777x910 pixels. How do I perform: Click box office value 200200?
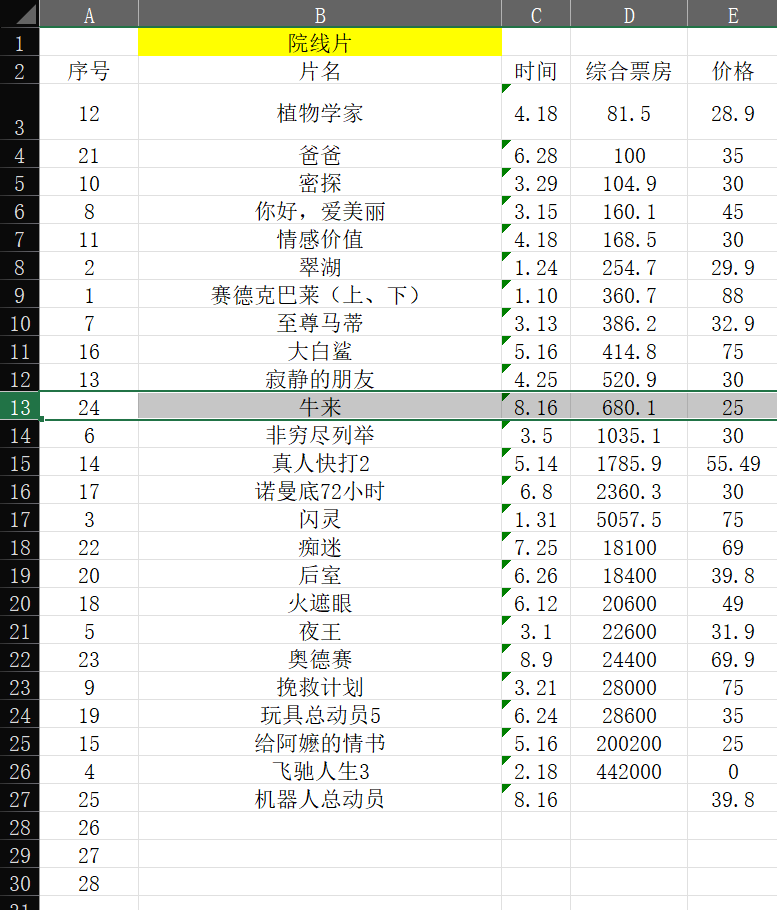pos(629,743)
